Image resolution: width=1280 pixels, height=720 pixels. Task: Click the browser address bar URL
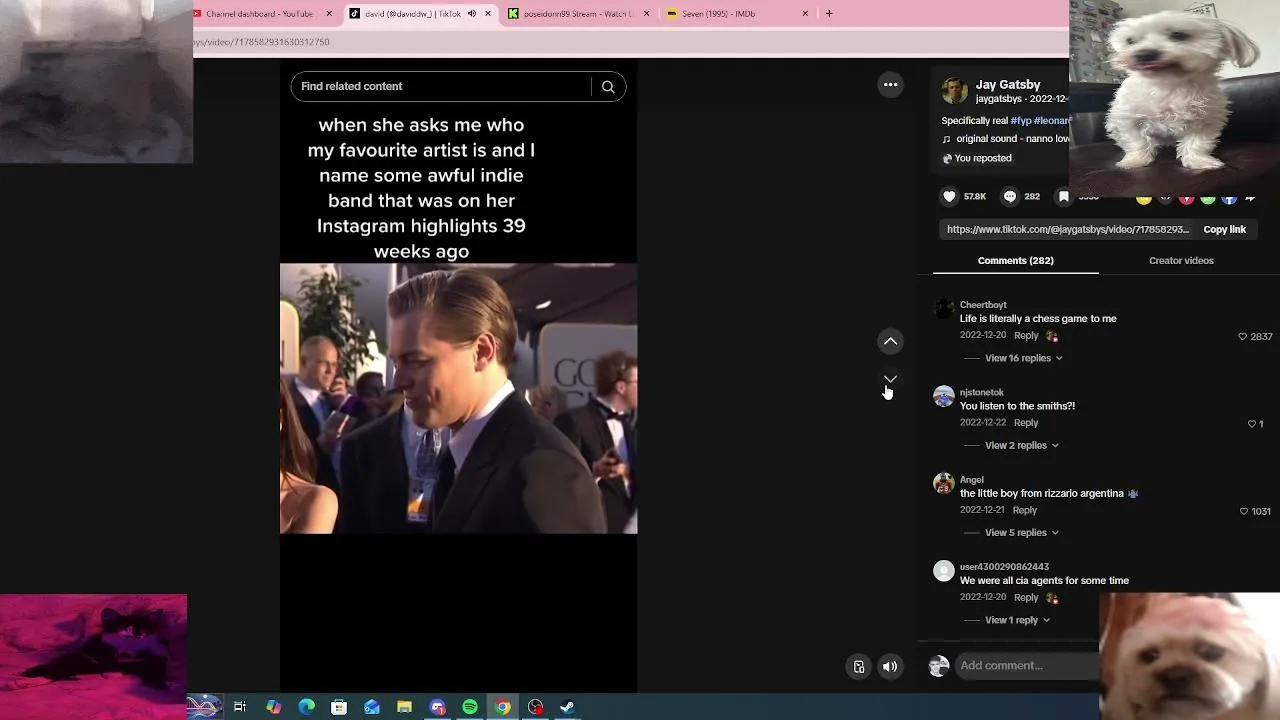(x=262, y=42)
